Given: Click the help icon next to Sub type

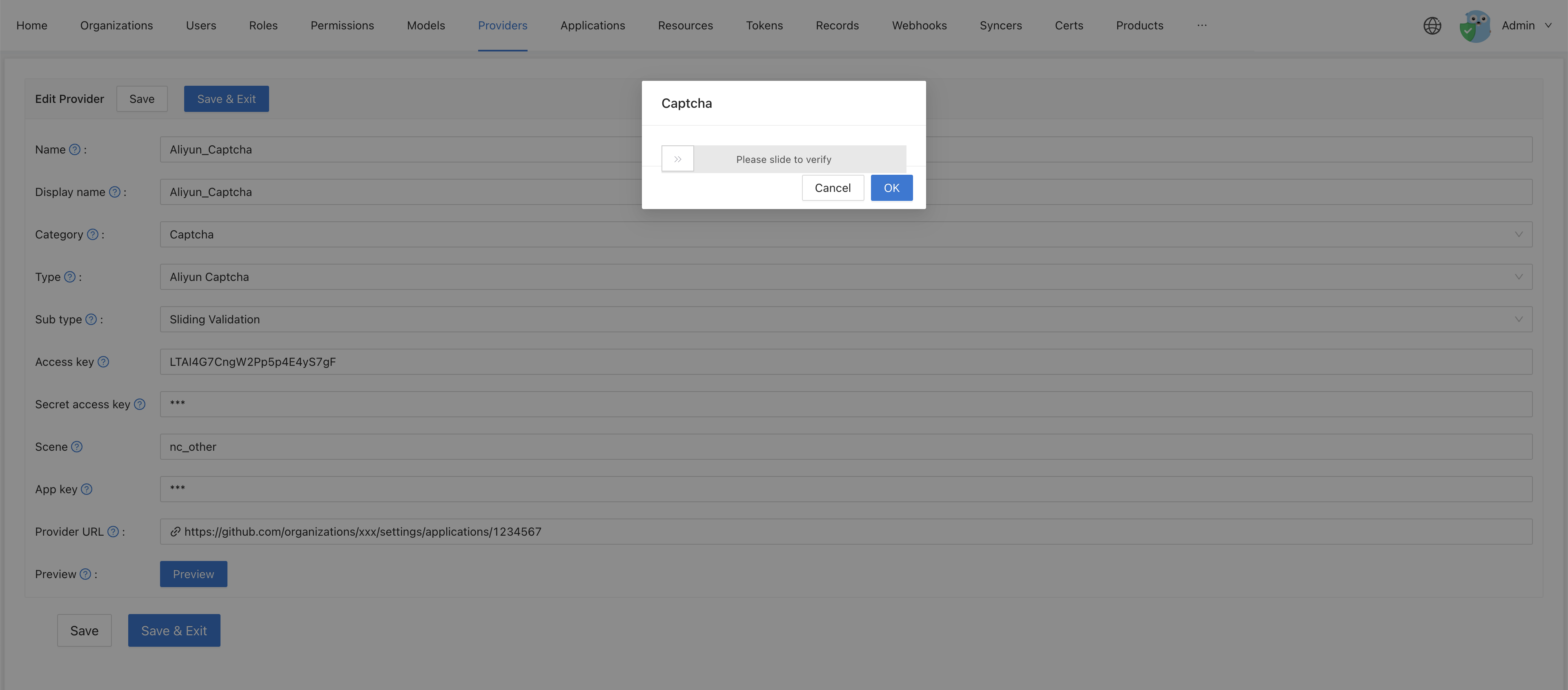Looking at the screenshot, I should [x=91, y=319].
